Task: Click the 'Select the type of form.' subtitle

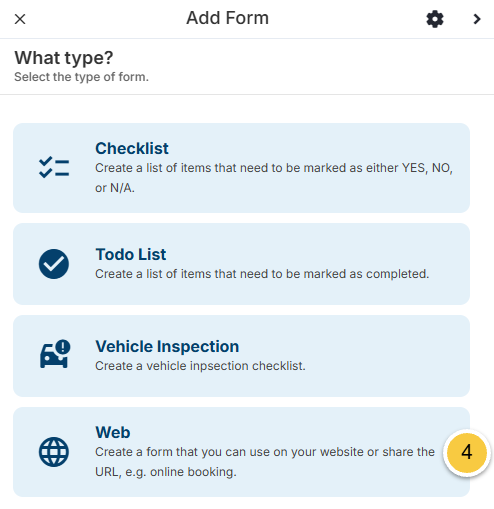Action: (81, 77)
